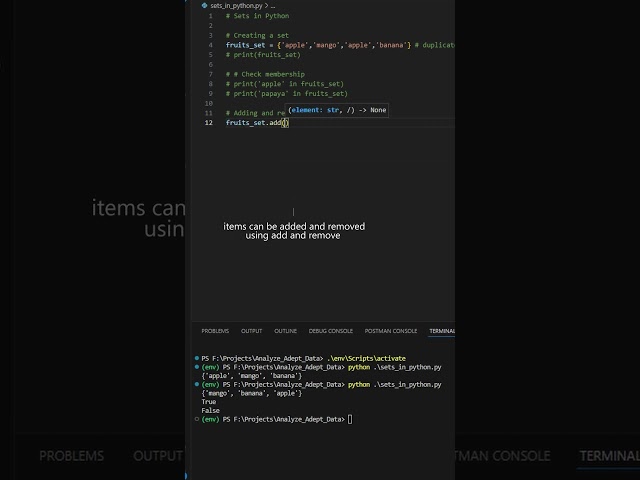Click the 'False' output in terminal
640x480 pixels.
(210, 411)
